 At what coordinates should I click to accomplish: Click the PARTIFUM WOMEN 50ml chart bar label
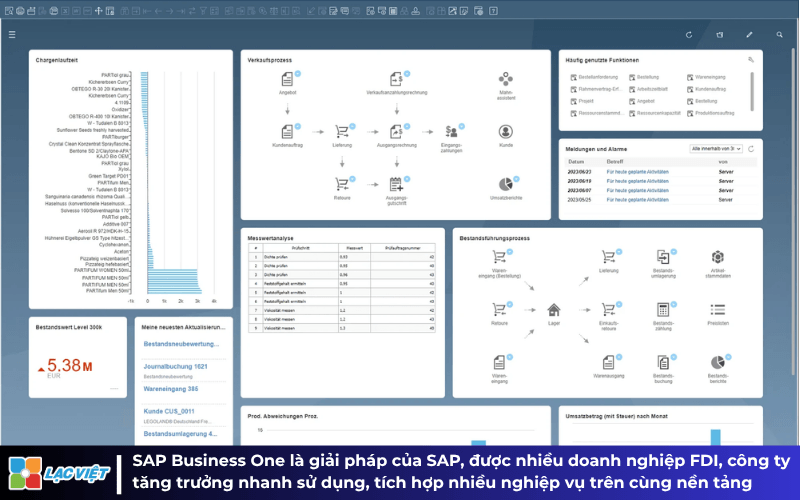tap(102, 270)
